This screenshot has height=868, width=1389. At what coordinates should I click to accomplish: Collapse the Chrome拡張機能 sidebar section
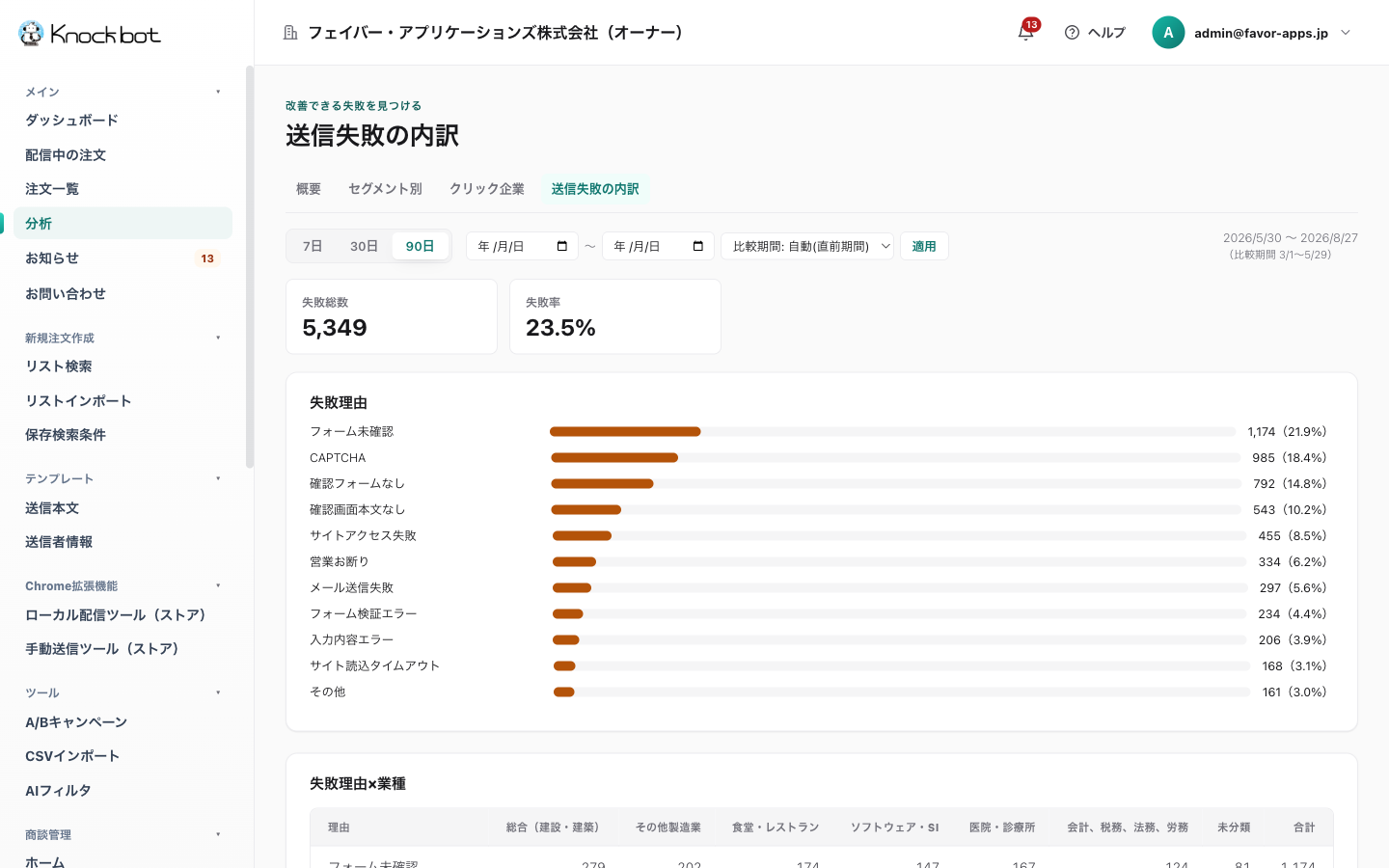(218, 585)
